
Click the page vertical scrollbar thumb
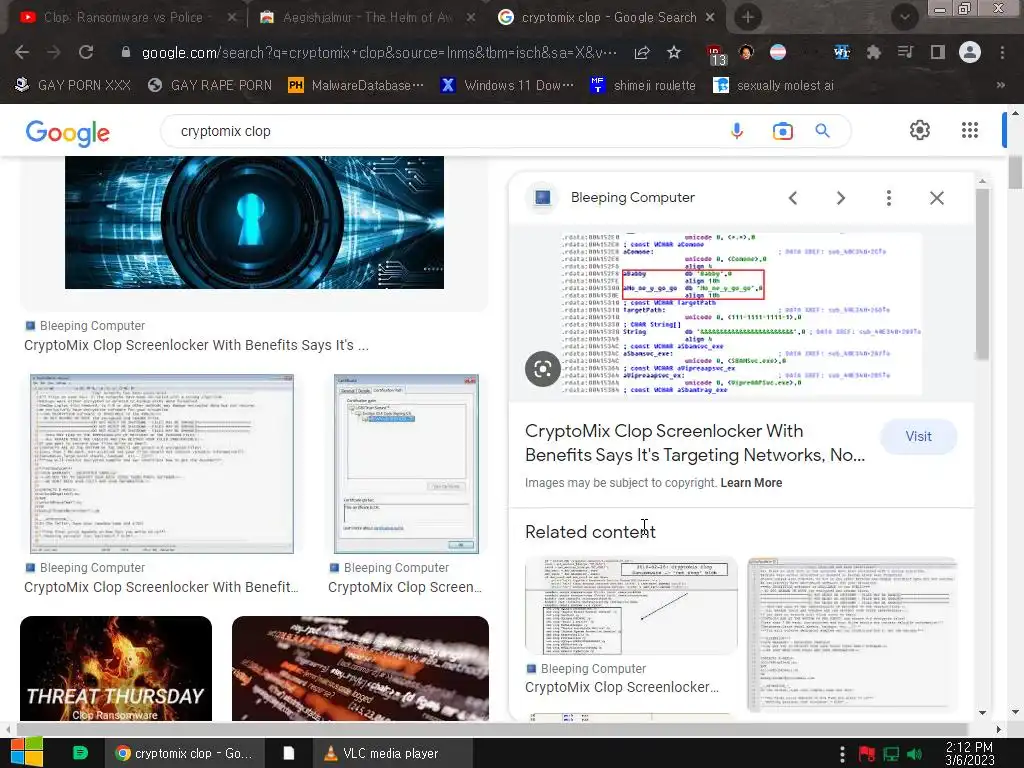1015,172
